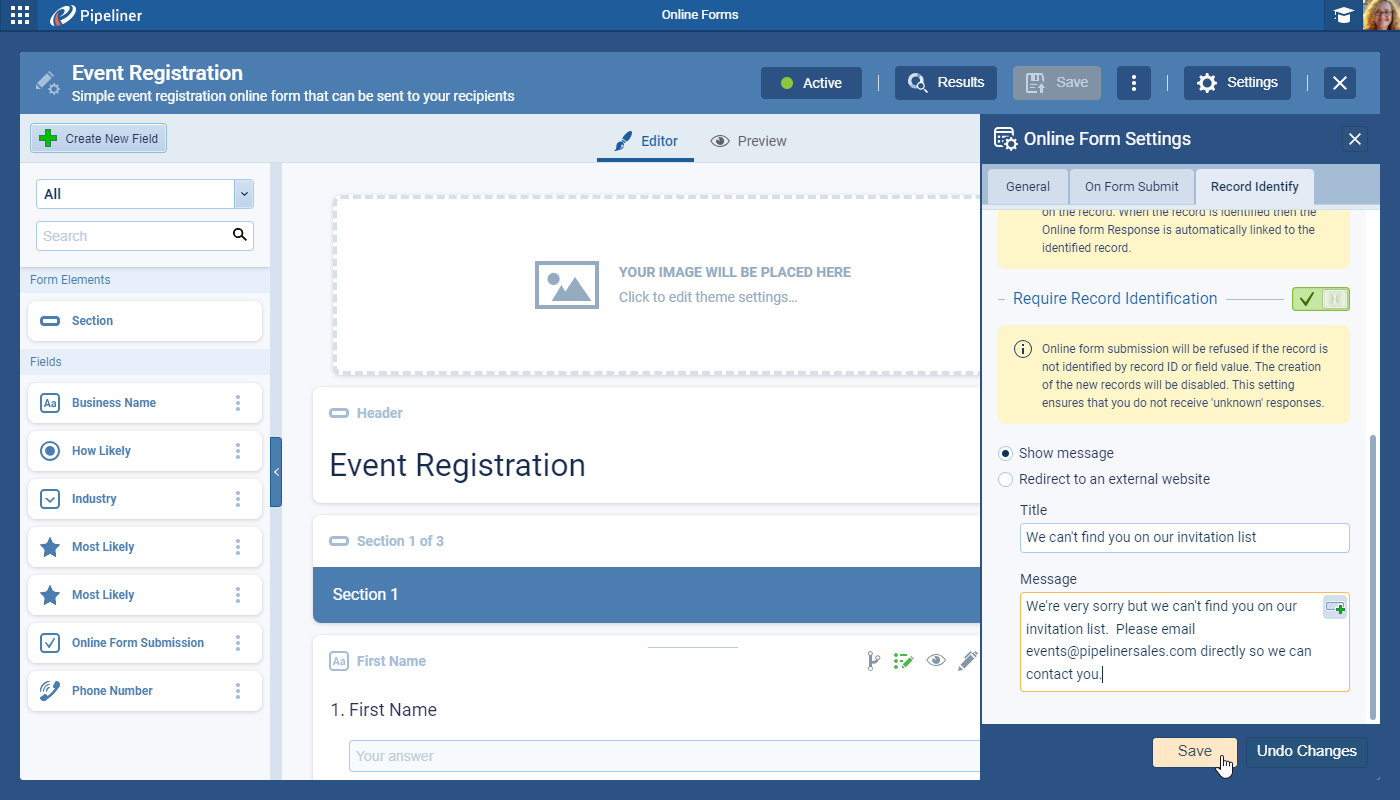1400x800 pixels.
Task: Select the Show message radio button
Action: [1006, 453]
